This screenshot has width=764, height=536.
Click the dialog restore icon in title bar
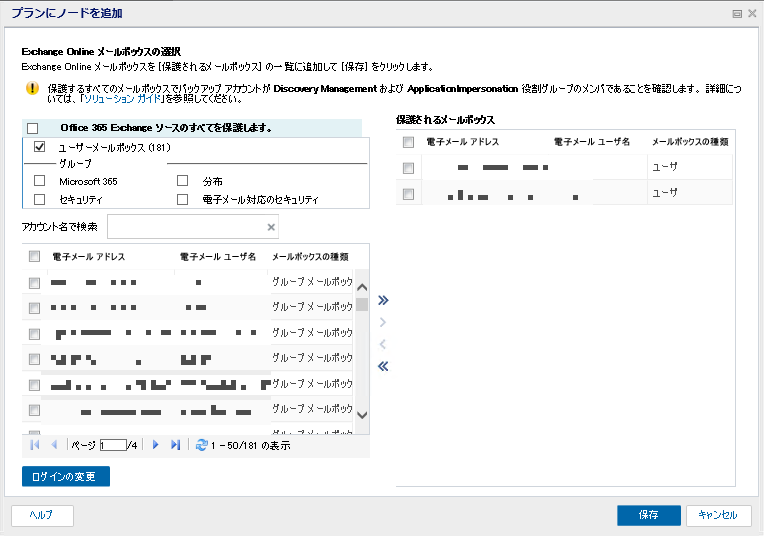click(737, 14)
